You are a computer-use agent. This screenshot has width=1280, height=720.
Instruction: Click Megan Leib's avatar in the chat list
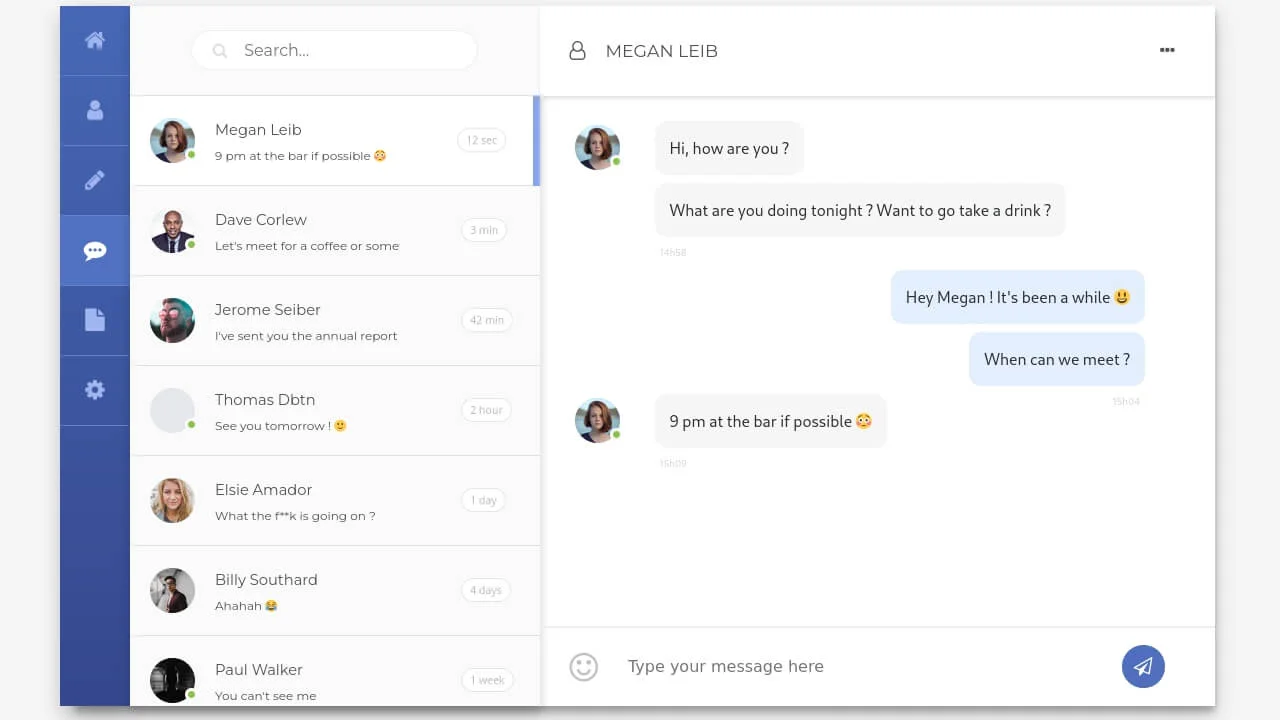172,140
